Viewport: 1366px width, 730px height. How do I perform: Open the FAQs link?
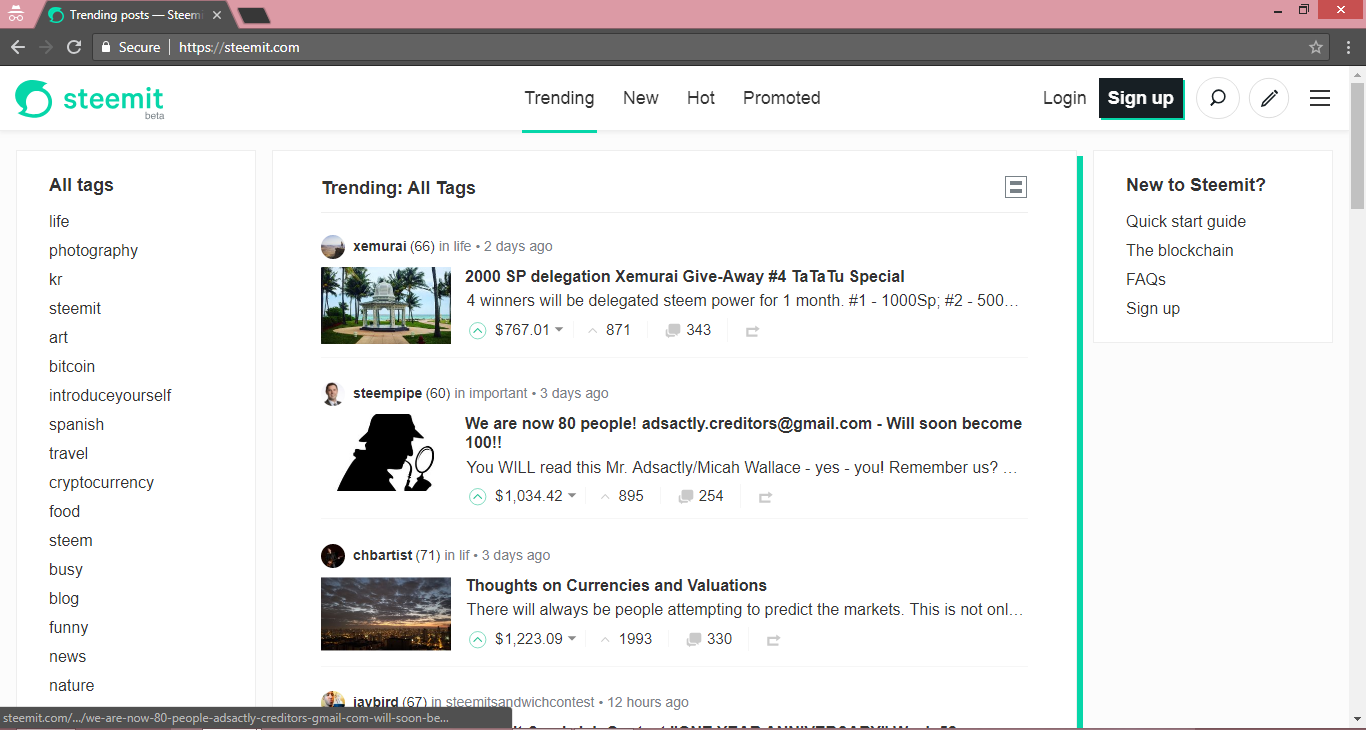coord(1146,279)
